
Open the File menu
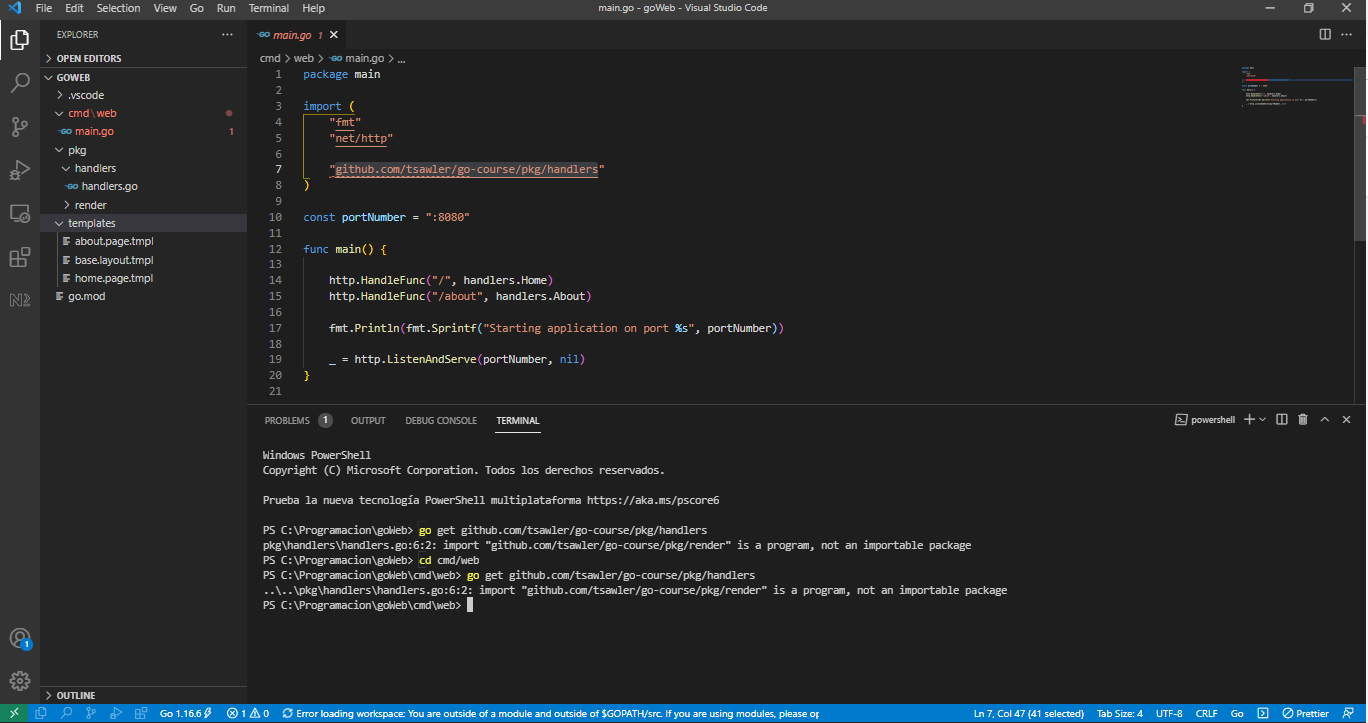[44, 8]
